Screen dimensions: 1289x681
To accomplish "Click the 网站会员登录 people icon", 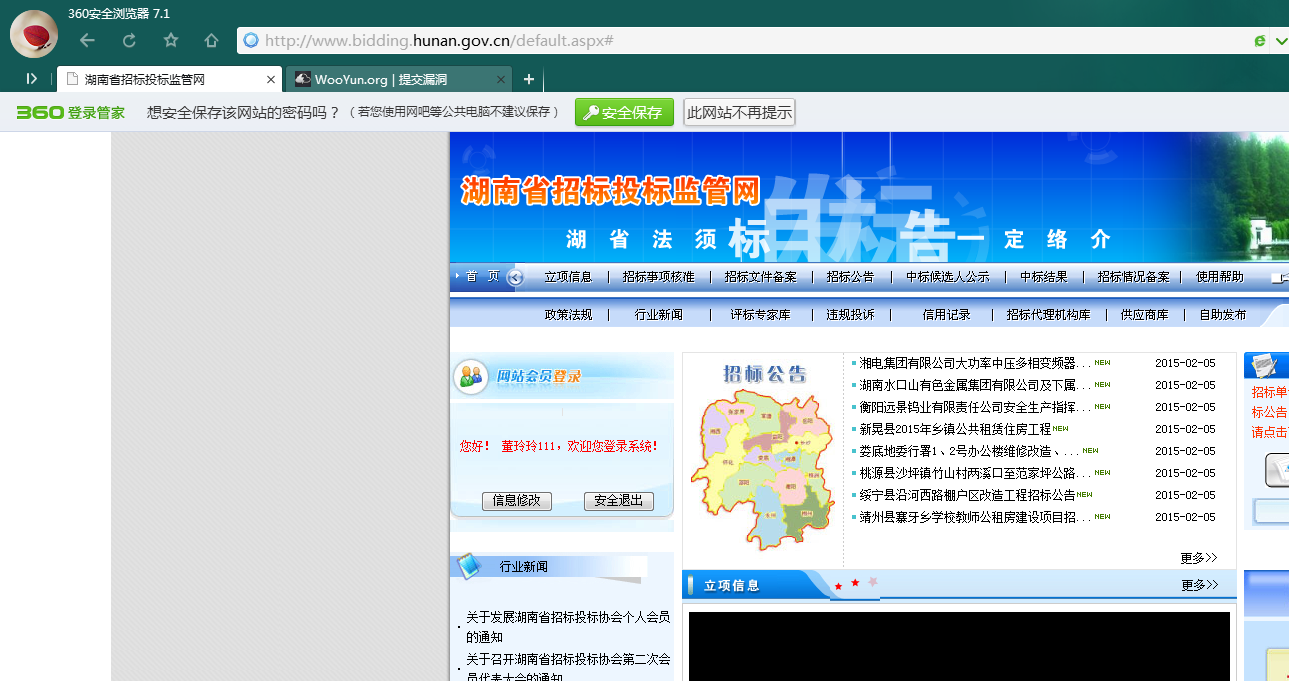I will [470, 376].
